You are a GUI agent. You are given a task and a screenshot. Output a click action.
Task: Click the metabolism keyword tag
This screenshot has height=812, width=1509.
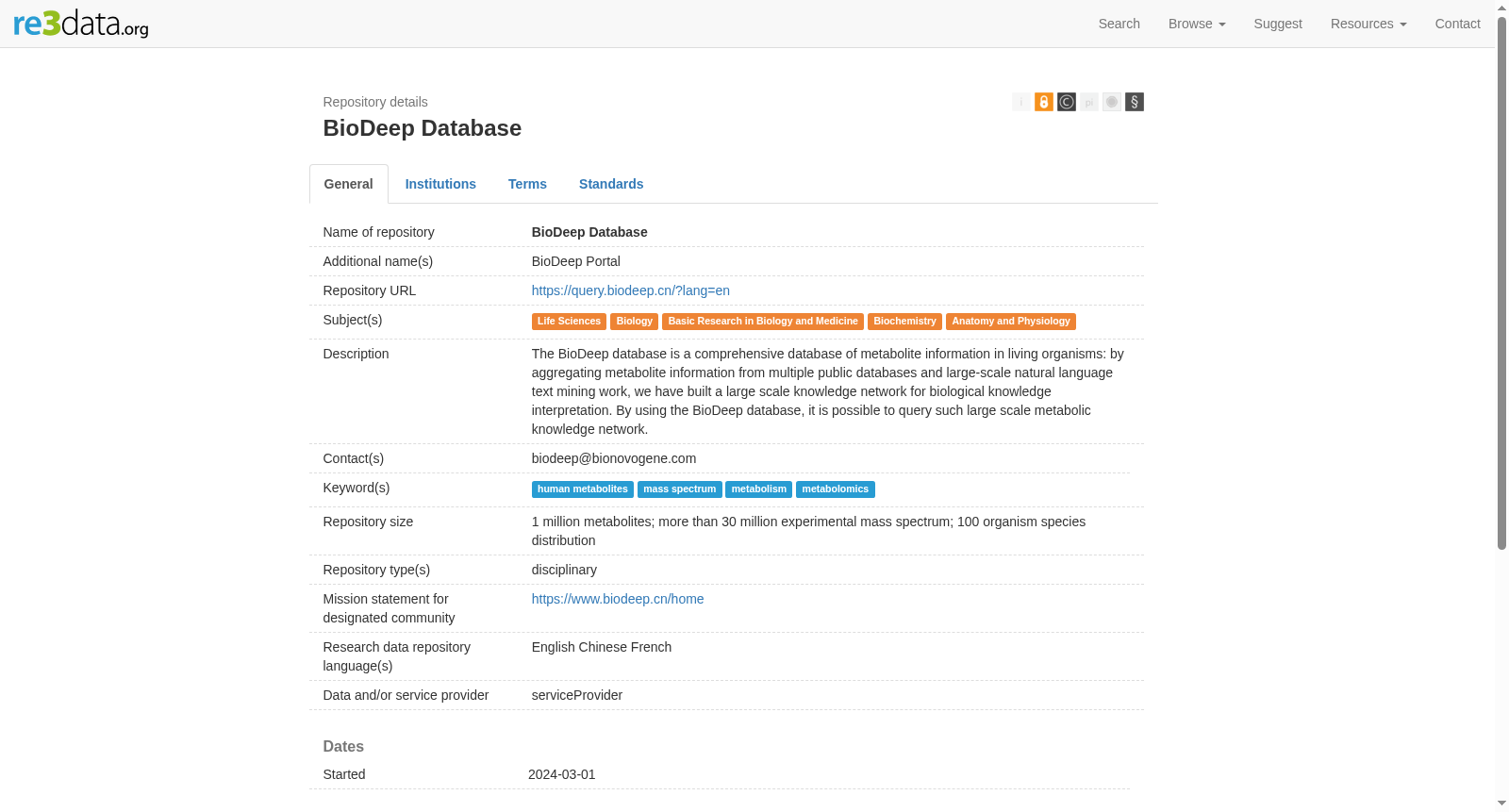(759, 489)
